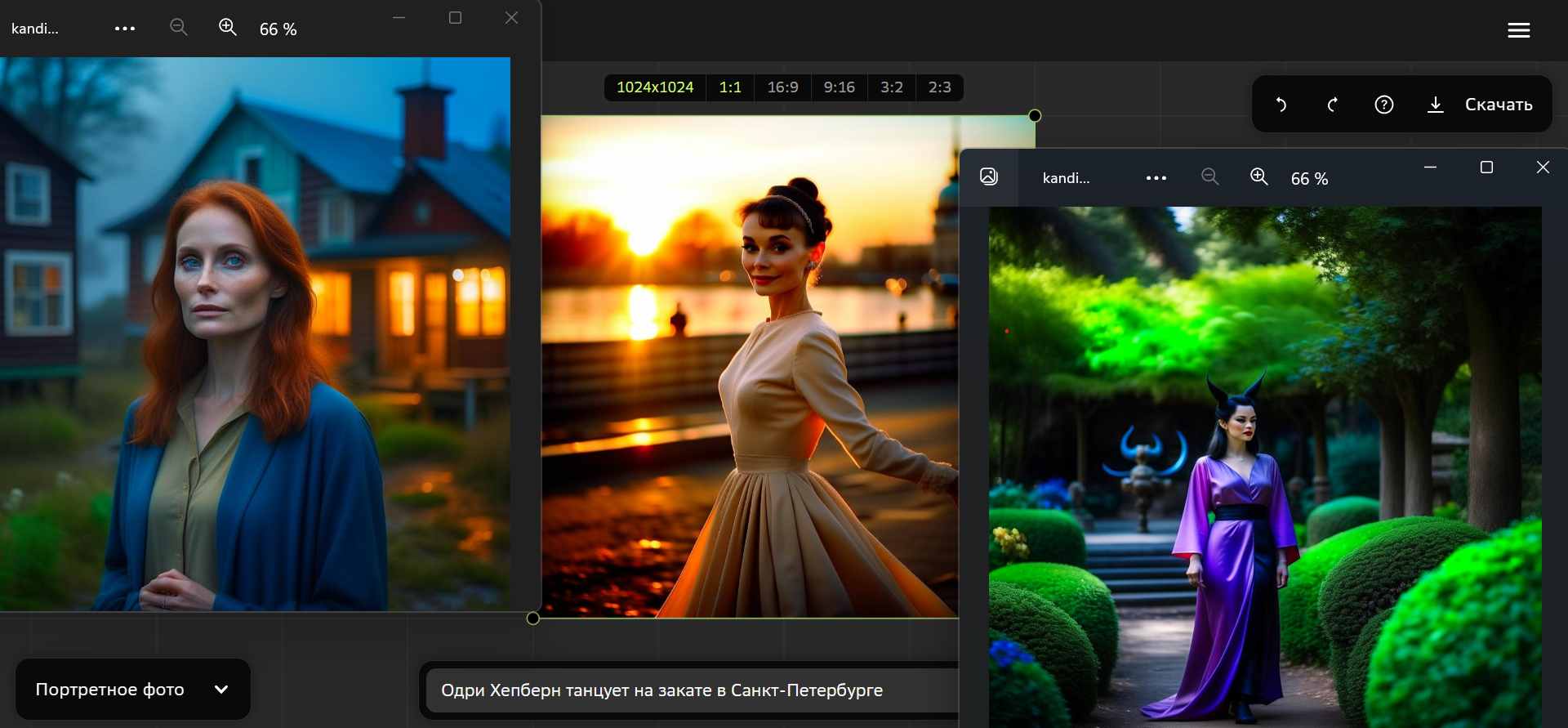Image resolution: width=1568 pixels, height=728 pixels.
Task: Zoom in on the left photo viewer
Action: click(228, 28)
